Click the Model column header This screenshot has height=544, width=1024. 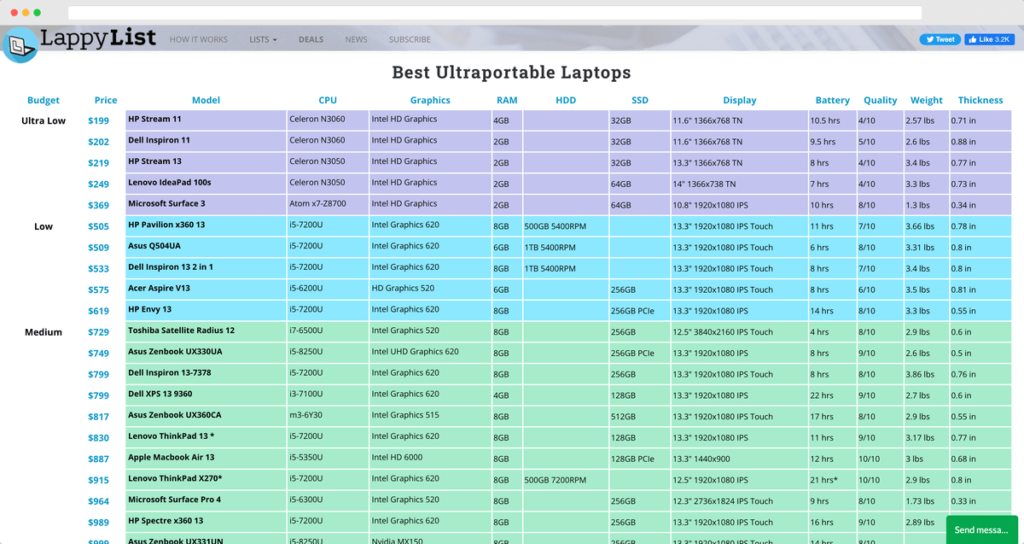[x=206, y=100]
